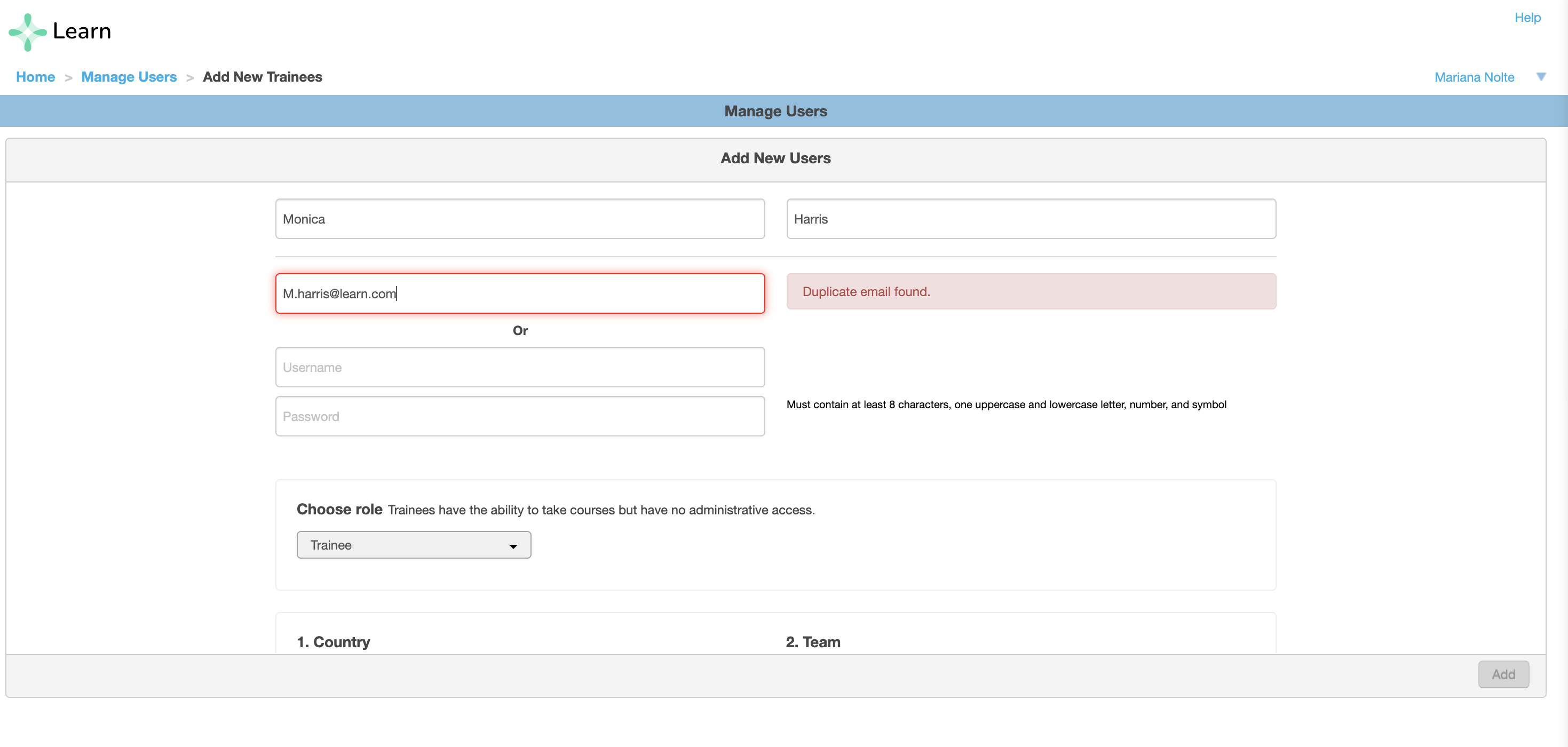Open the Help link

click(x=1527, y=18)
